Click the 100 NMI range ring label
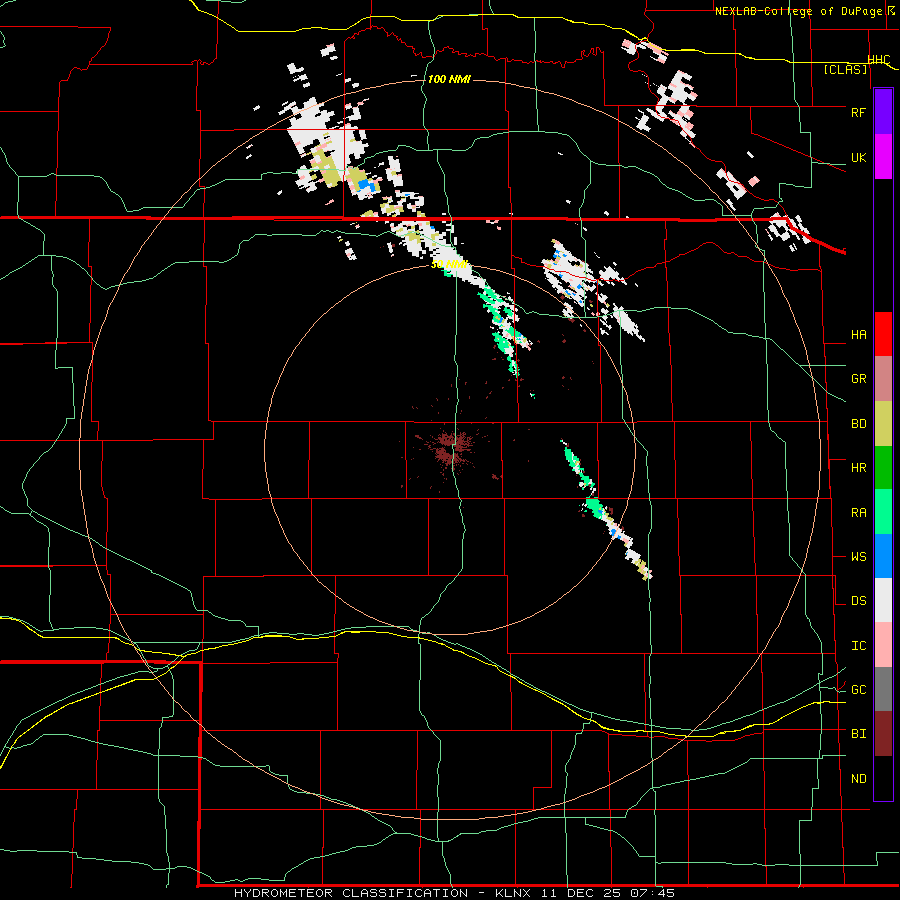Viewport: 900px width, 900px height. 449,79
